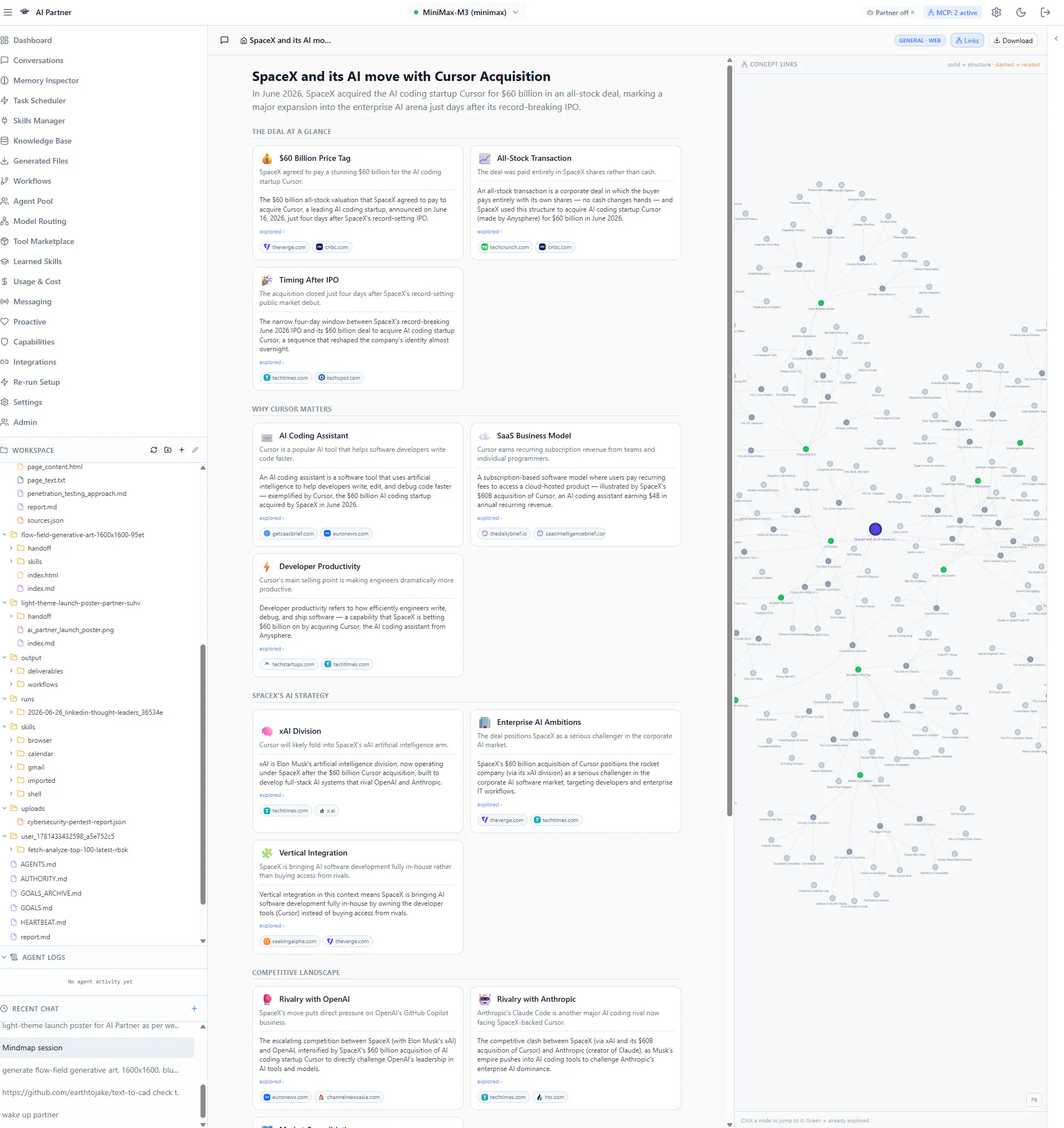Click Workflows branch icon
Viewport: 1064px width, 1128px height.
click(x=4, y=181)
